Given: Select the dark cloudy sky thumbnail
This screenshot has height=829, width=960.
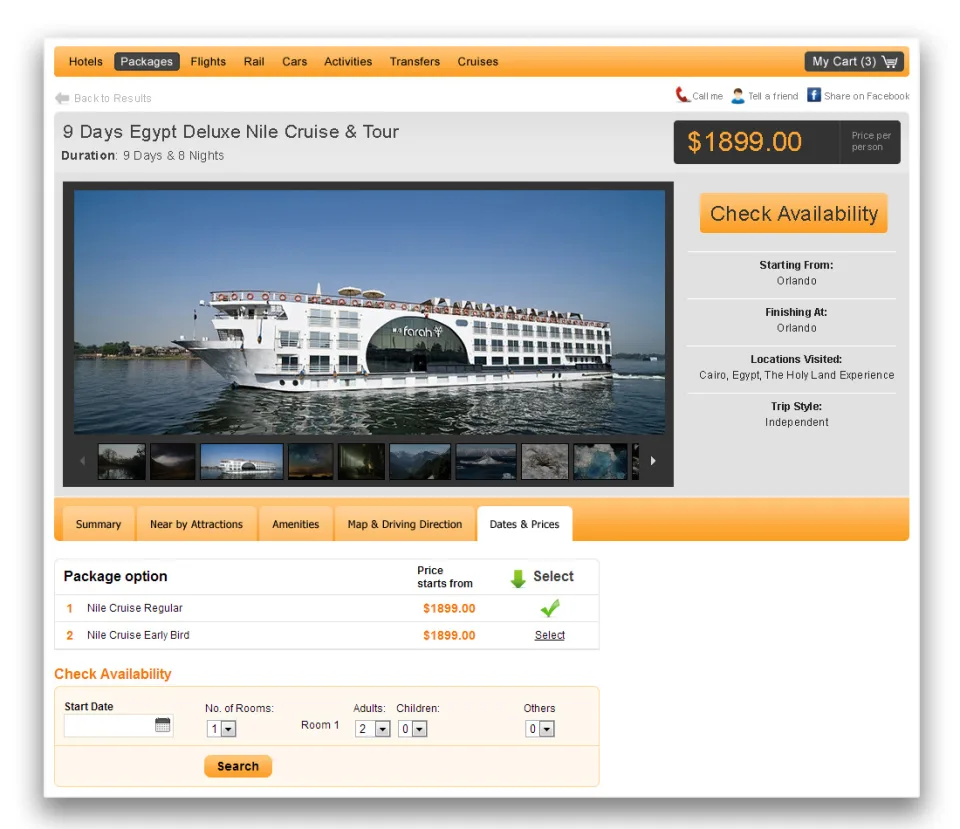Looking at the screenshot, I should pos(173,461).
